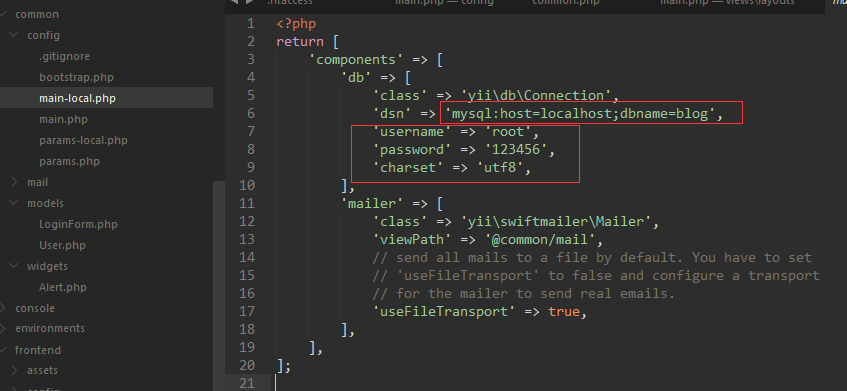The width and height of the screenshot is (847, 391).
Task: Open params.php in the sidebar
Action: (x=69, y=161)
